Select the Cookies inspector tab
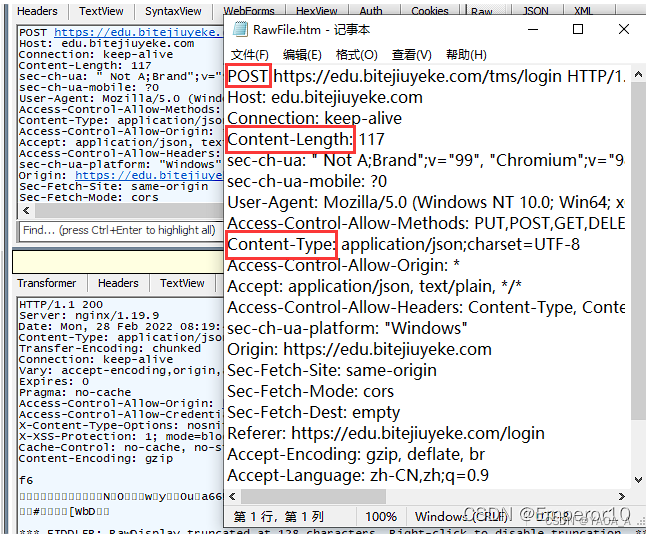Screen dimensions: 646x536 (429, 10)
